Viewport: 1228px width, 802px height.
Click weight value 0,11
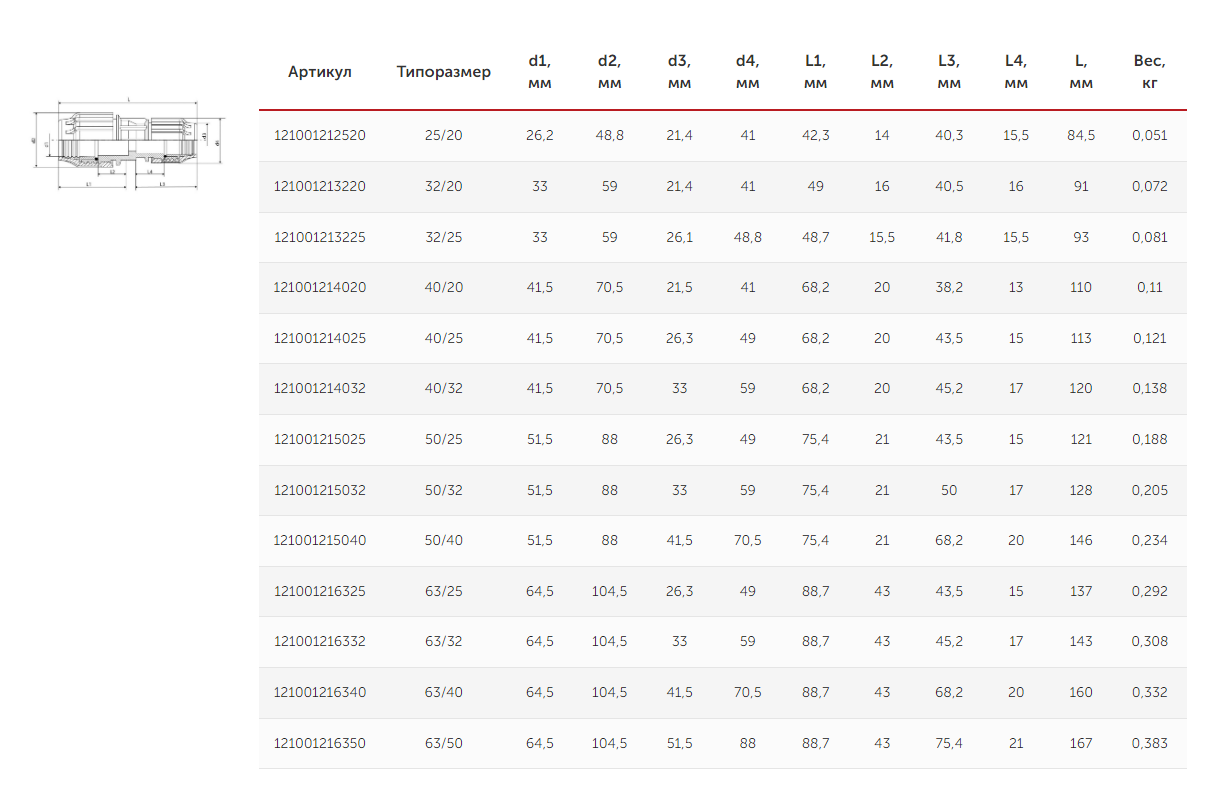tap(1150, 287)
